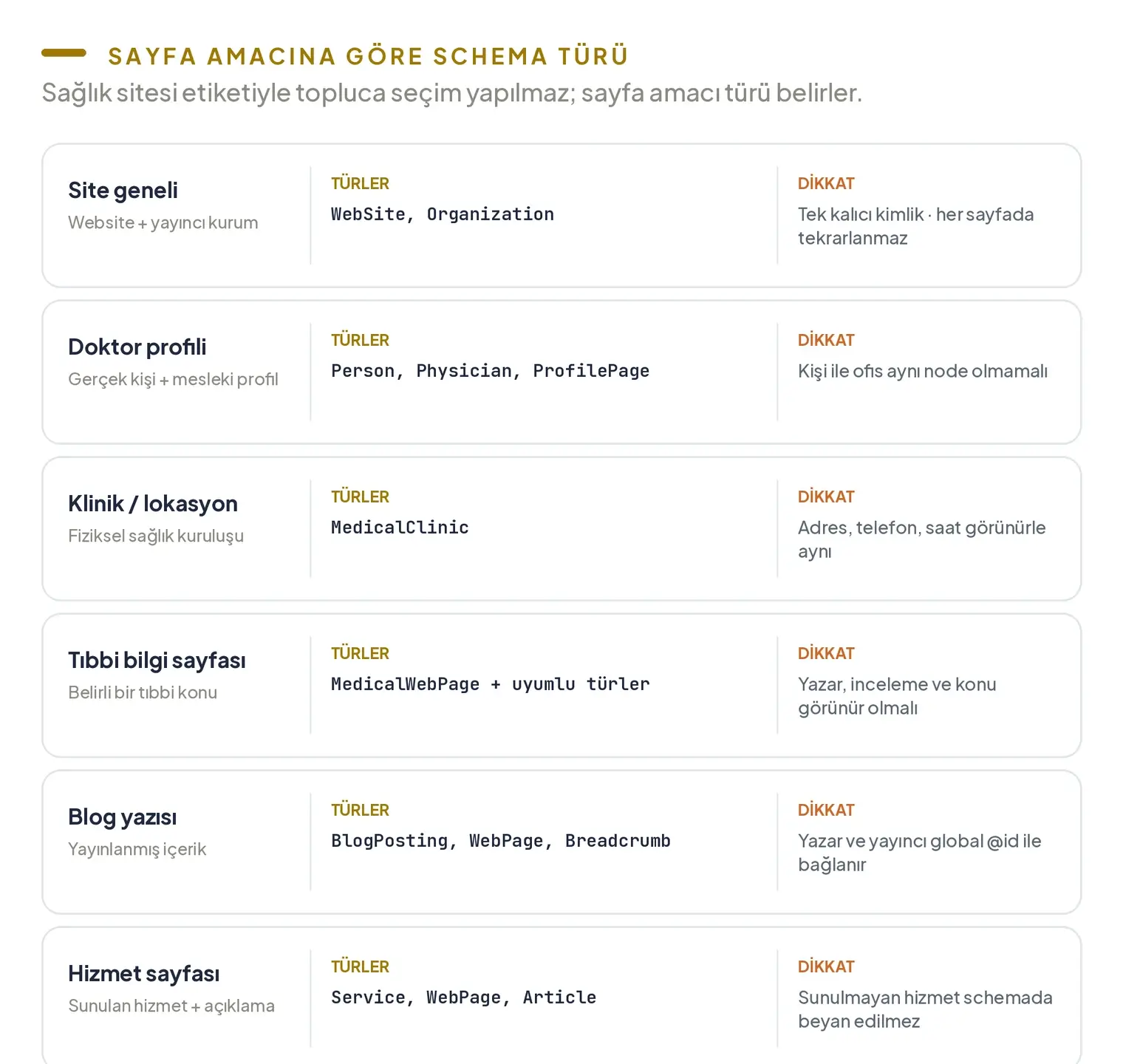Open the 'Doktor profili' row heading

point(137,347)
